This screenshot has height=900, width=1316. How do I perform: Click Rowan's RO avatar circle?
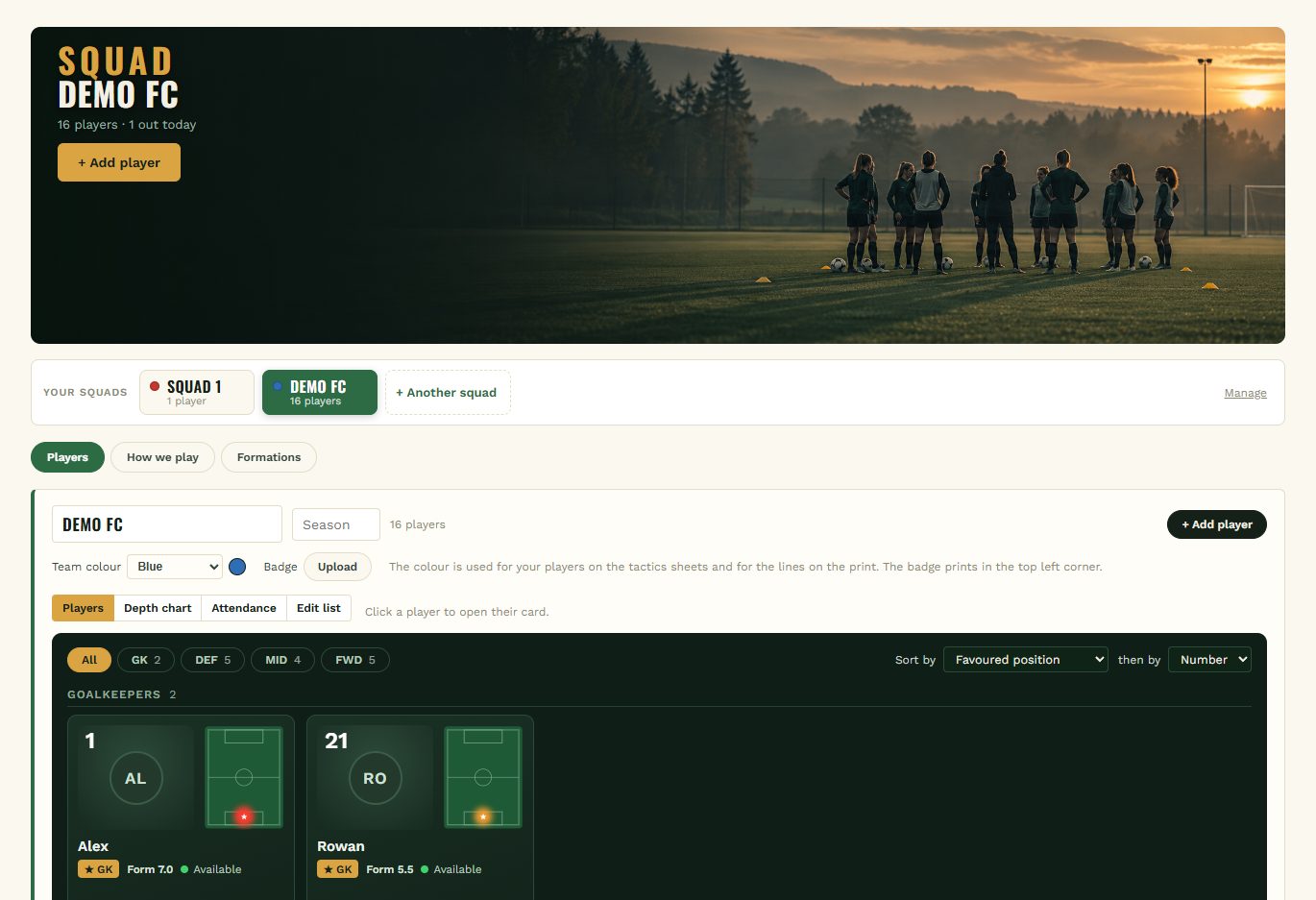375,778
